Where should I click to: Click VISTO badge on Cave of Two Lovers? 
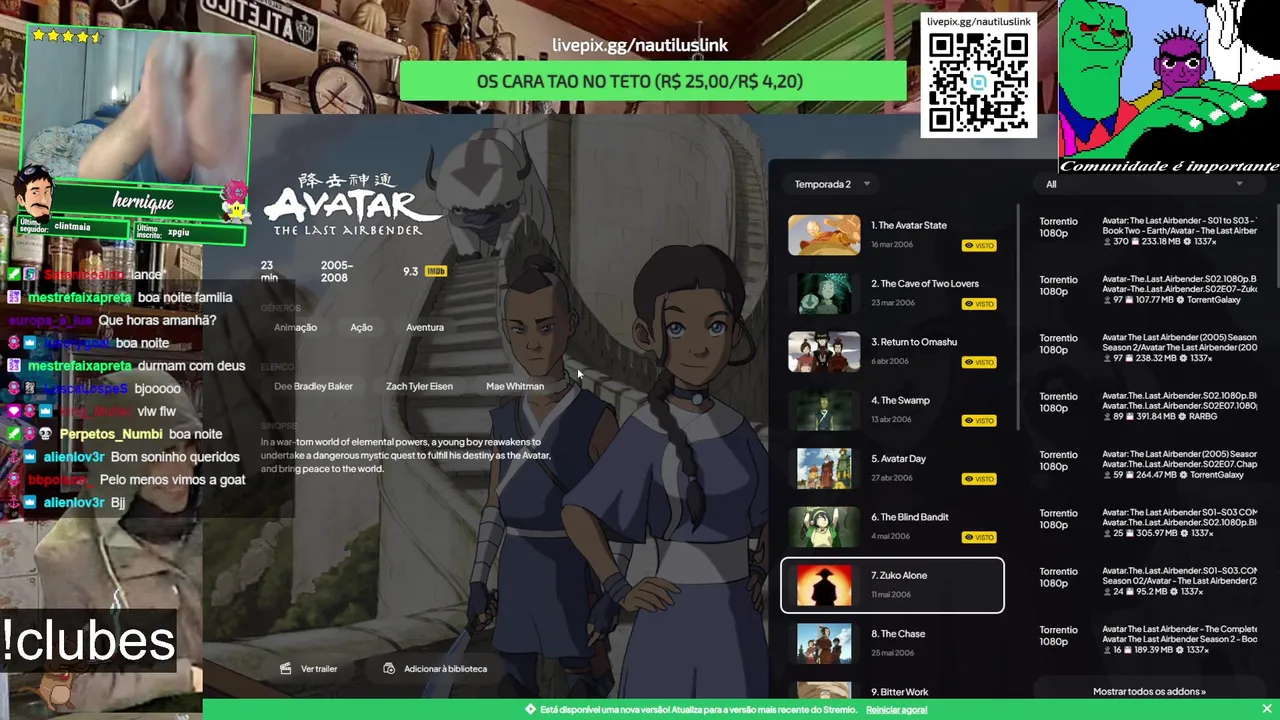[x=979, y=304]
